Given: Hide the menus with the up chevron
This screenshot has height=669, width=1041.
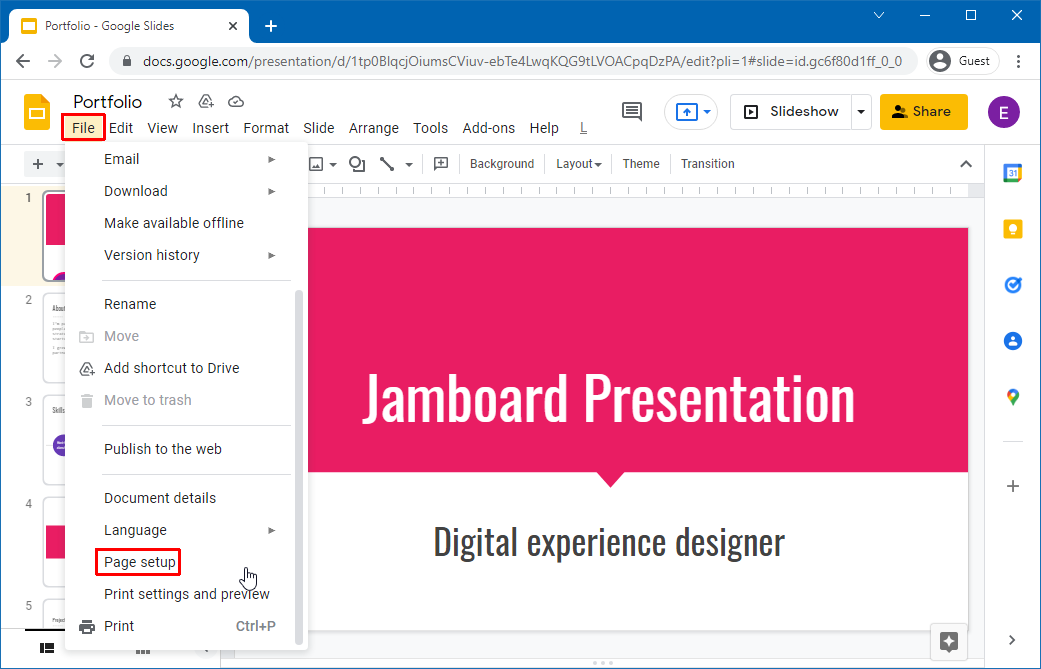Looking at the screenshot, I should pyautogui.click(x=965, y=164).
